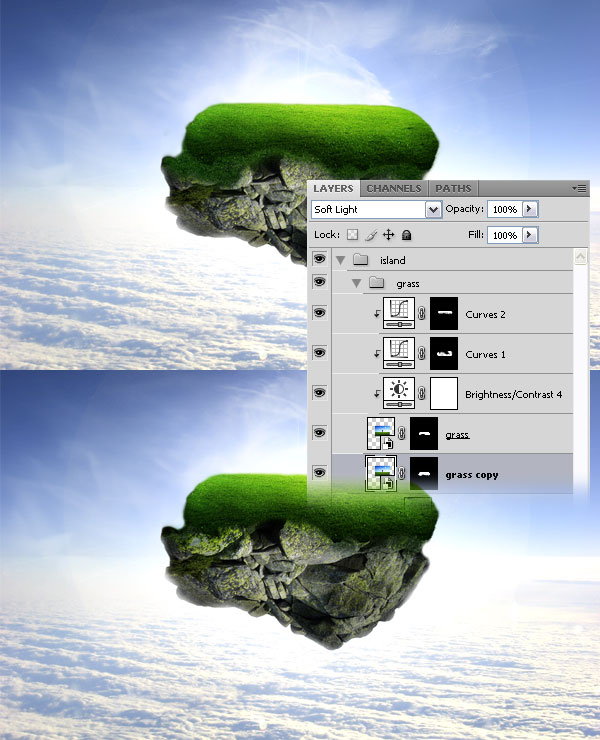Image resolution: width=600 pixels, height=740 pixels.
Task: Toggle grass copy mask link icon
Action: (402, 473)
